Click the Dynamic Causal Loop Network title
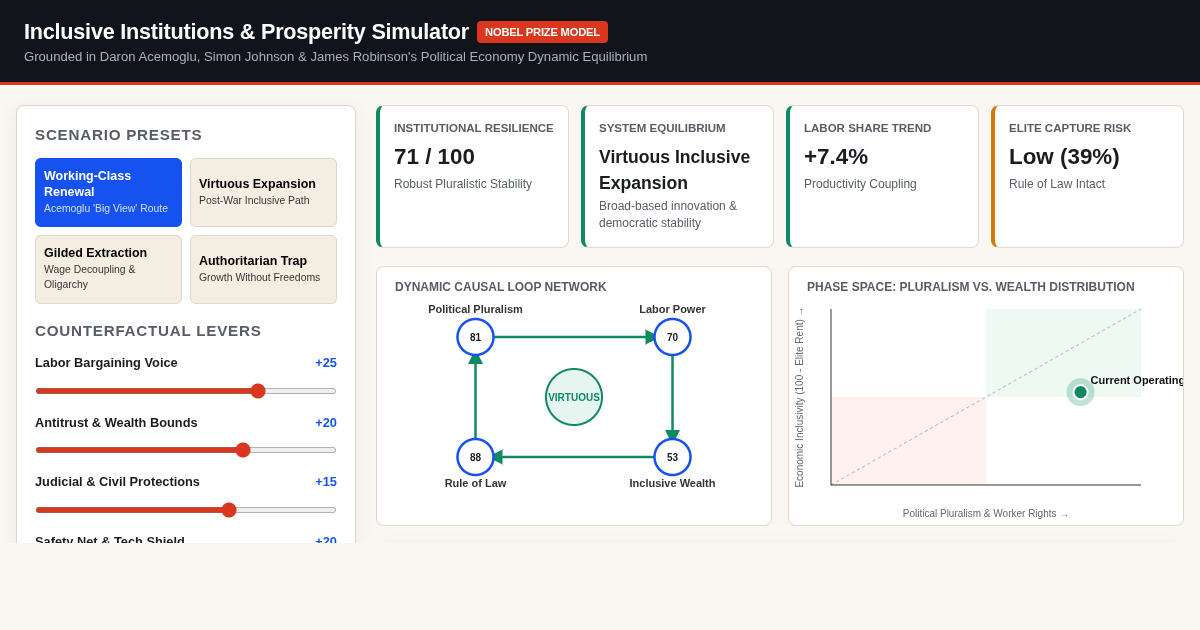Viewport: 1200px width, 630px height. pos(501,287)
